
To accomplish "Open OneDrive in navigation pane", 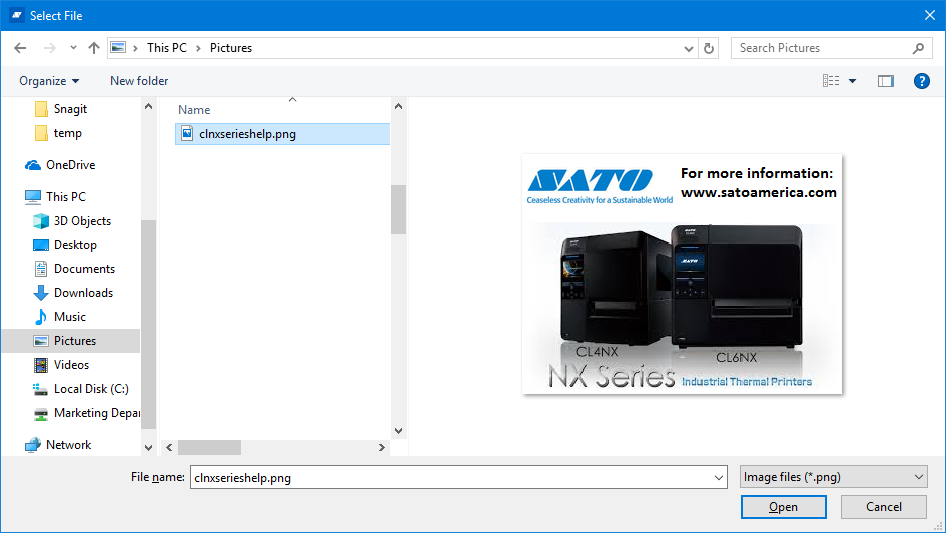I will 71,165.
